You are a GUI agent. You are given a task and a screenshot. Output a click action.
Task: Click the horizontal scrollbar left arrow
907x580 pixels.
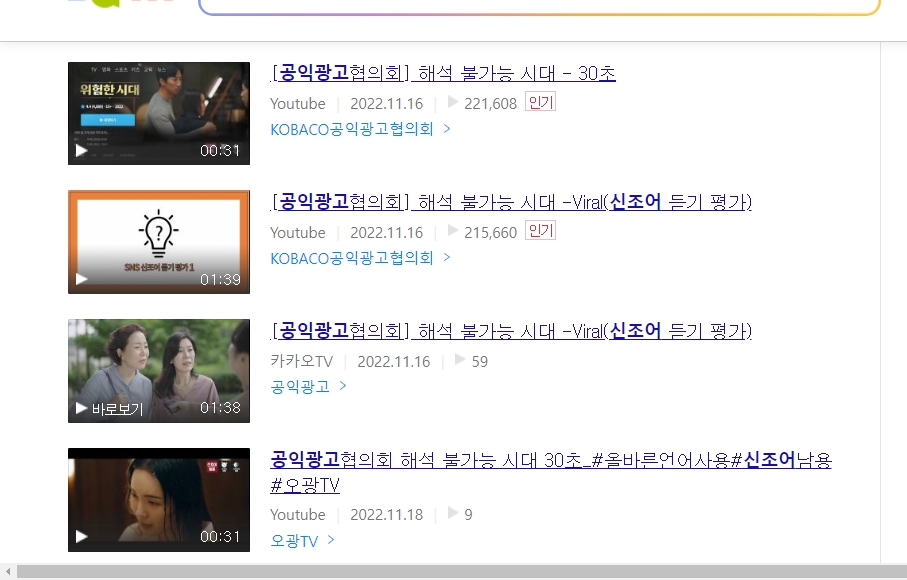pos(8,572)
